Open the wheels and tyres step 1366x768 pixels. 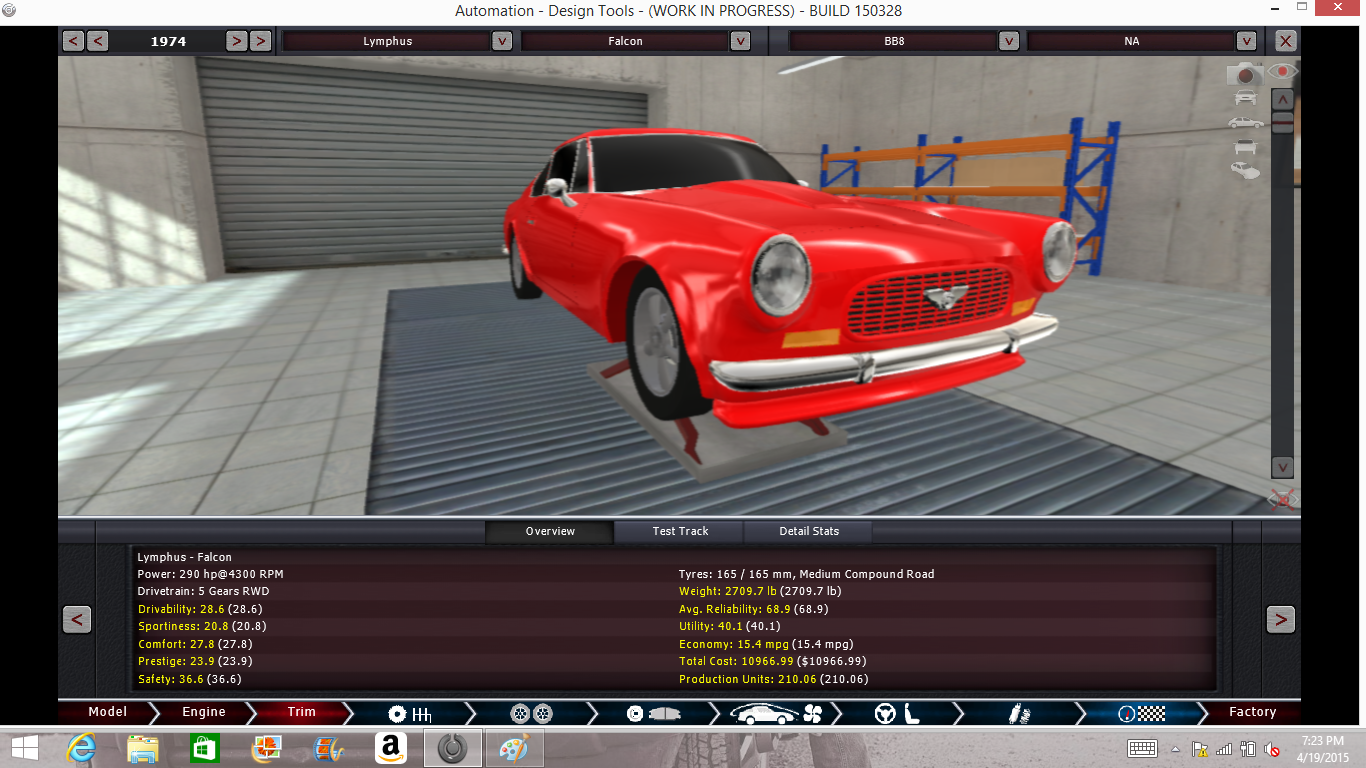coord(531,713)
